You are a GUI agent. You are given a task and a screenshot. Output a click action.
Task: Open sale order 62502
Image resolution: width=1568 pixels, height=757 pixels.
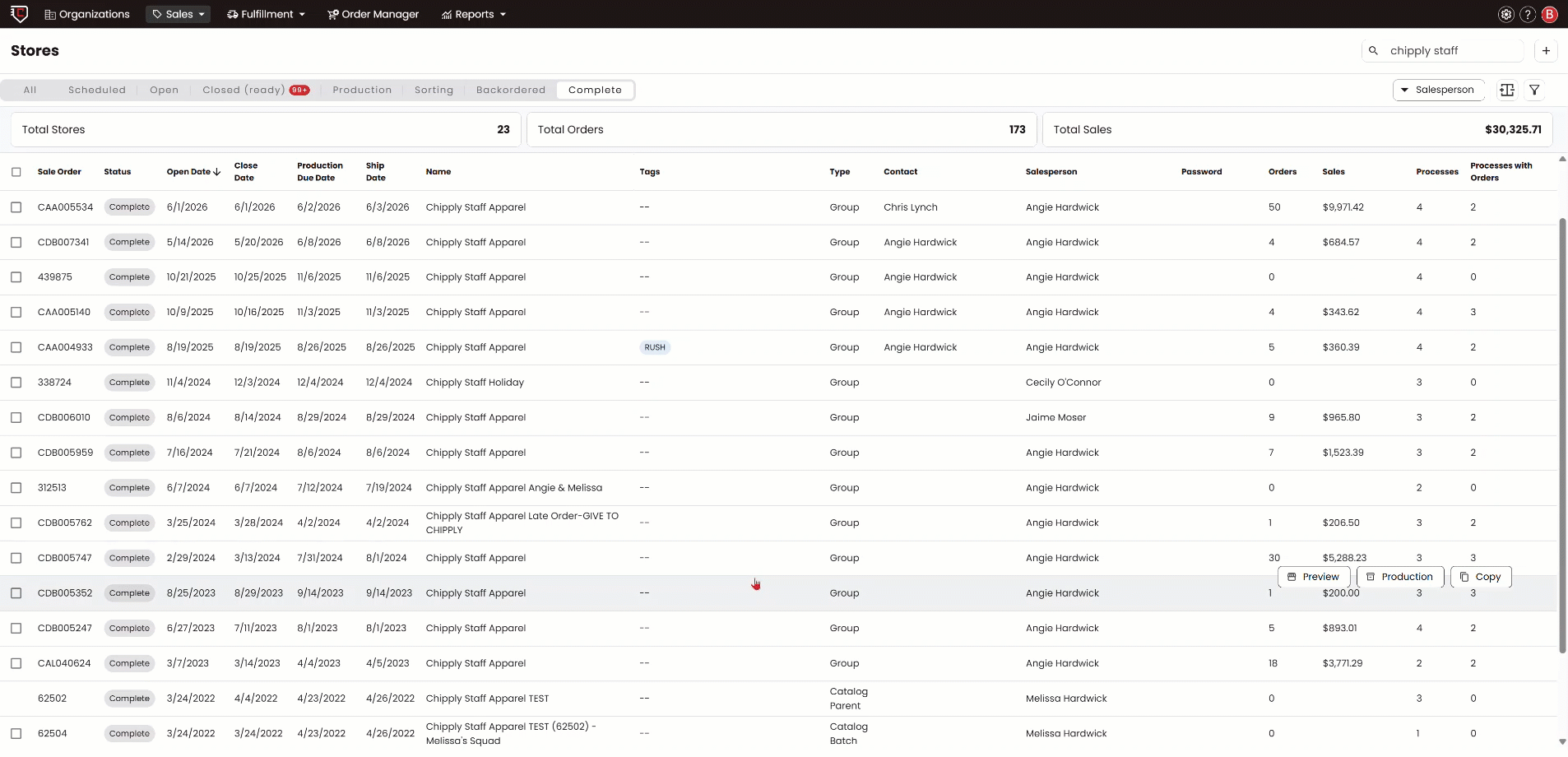click(52, 699)
